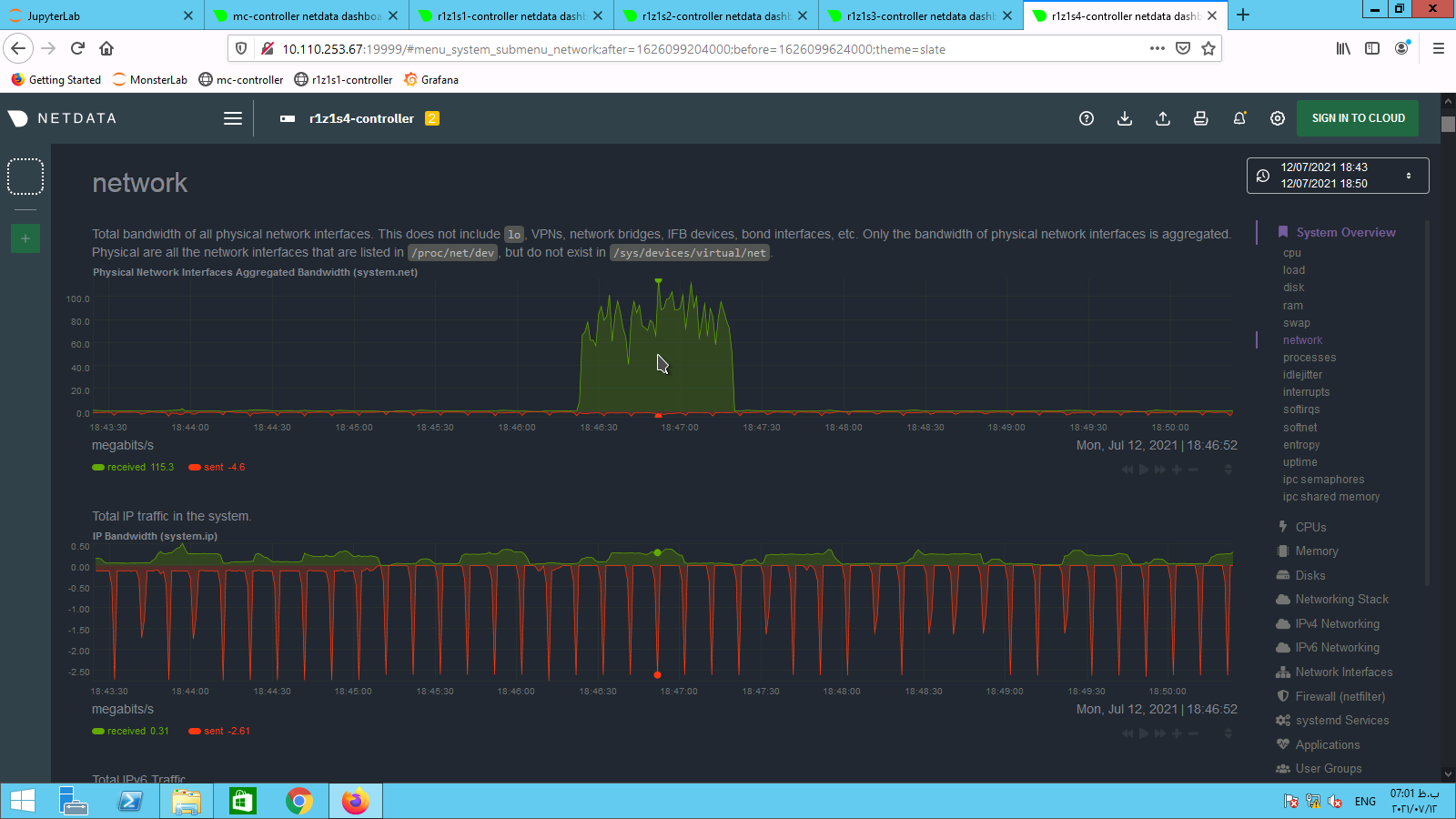Click the green plus space icon
This screenshot has height=819, width=1456.
pyautogui.click(x=25, y=238)
